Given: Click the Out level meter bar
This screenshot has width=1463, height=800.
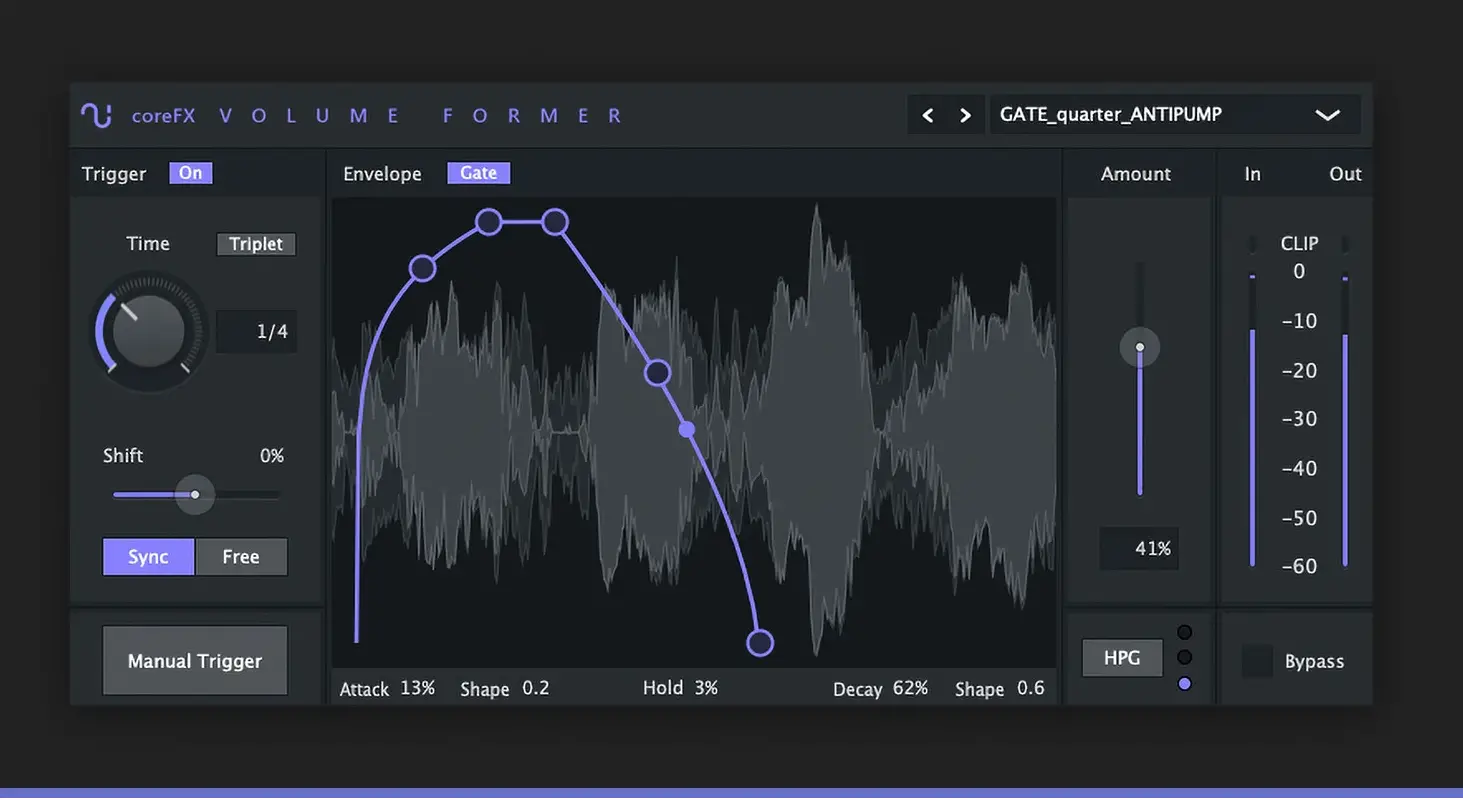Looking at the screenshot, I should pos(1345,450).
